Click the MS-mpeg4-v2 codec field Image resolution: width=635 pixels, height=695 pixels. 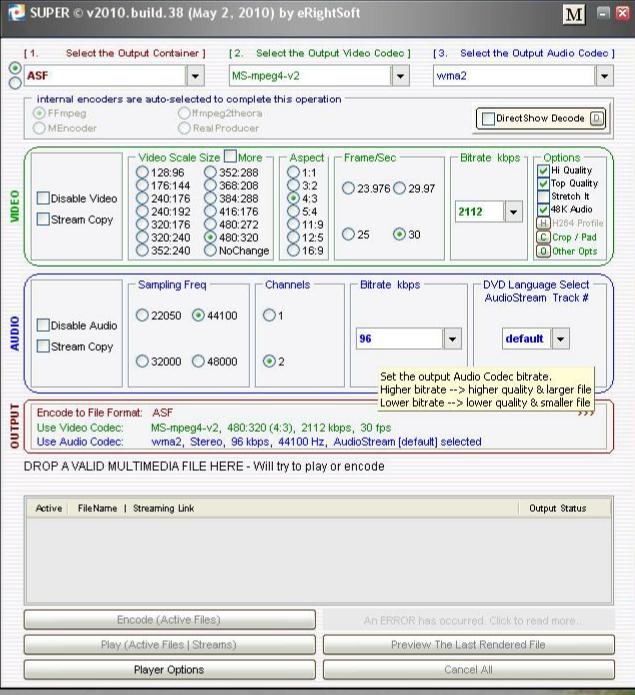pyautogui.click(x=310, y=76)
